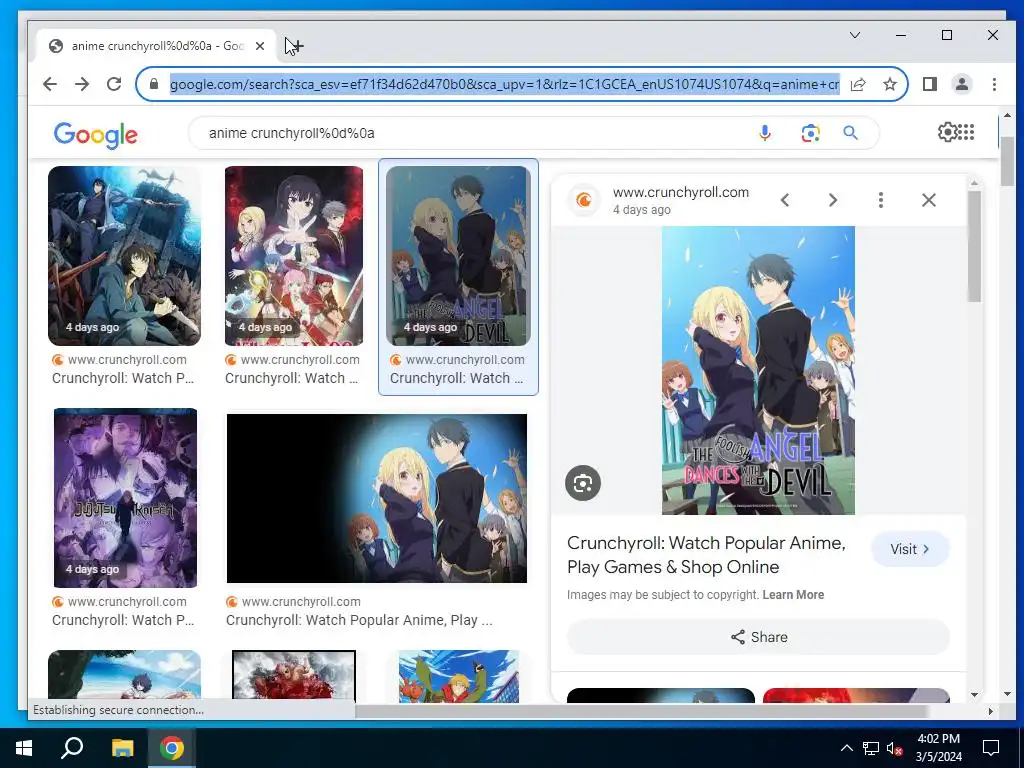This screenshot has width=1024, height=768.
Task: Click the Google search input field
Action: point(477,133)
